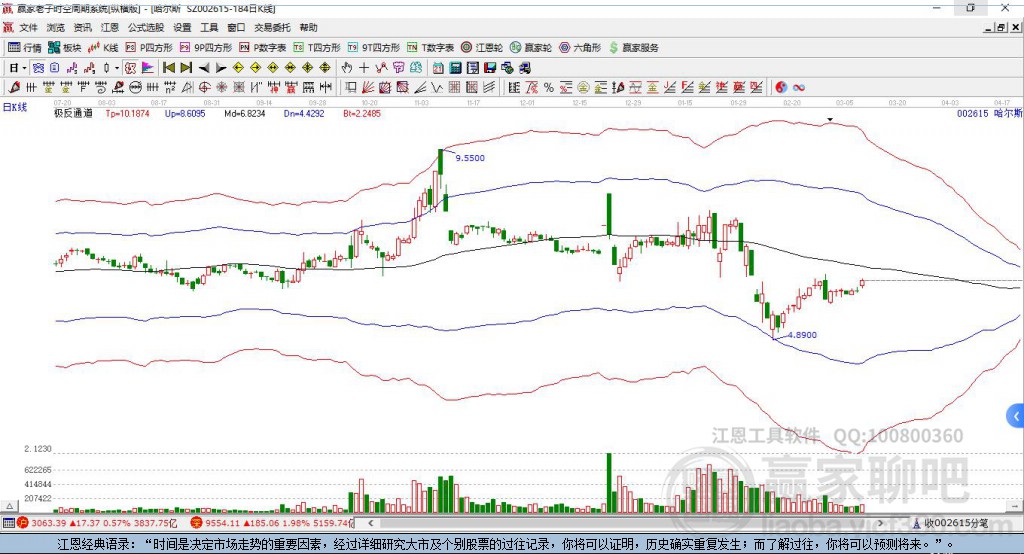Open the T数字表 tool

click(x=430, y=48)
